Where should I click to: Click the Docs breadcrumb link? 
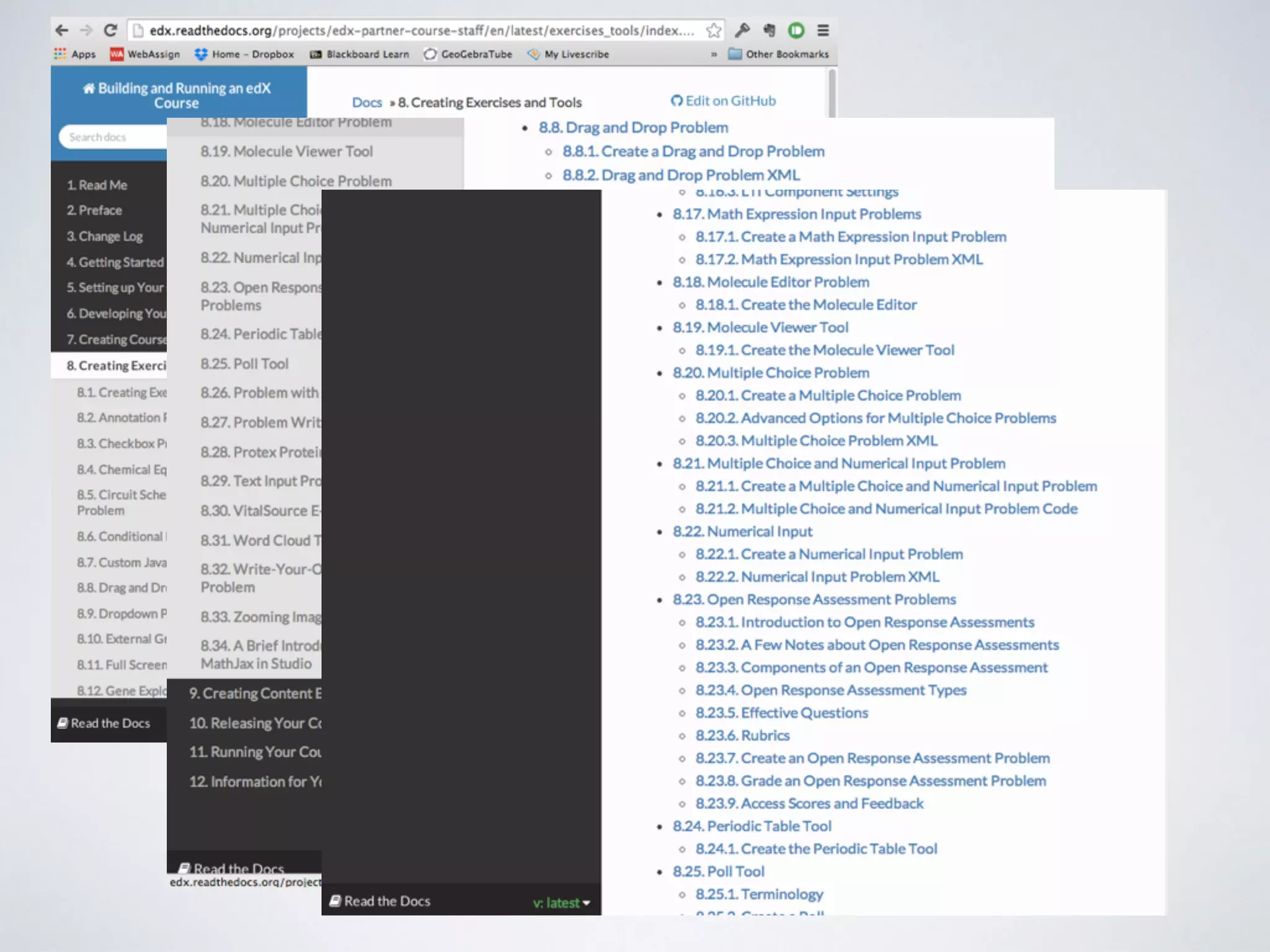coord(366,102)
